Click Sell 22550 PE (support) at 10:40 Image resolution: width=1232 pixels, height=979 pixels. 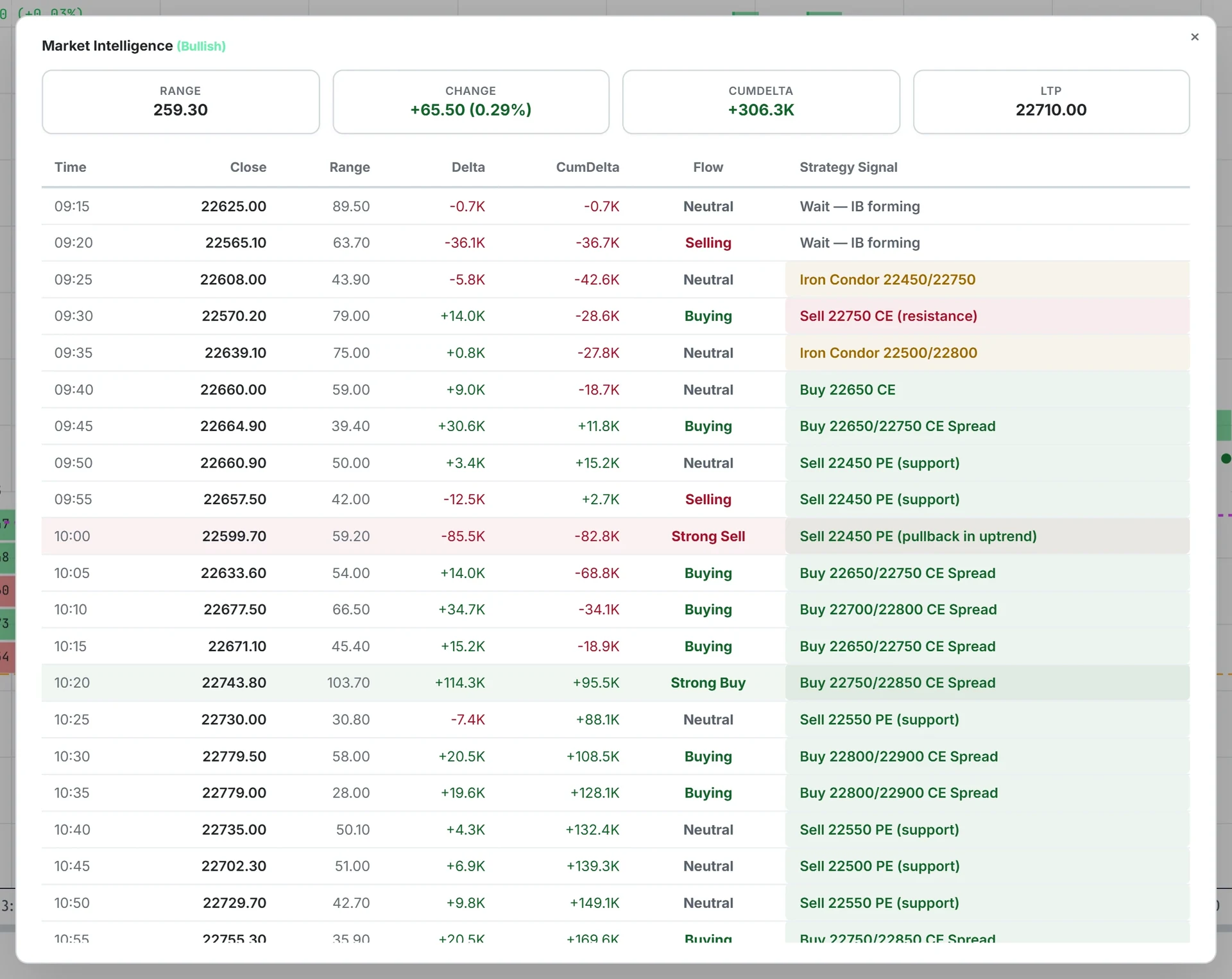(x=987, y=830)
